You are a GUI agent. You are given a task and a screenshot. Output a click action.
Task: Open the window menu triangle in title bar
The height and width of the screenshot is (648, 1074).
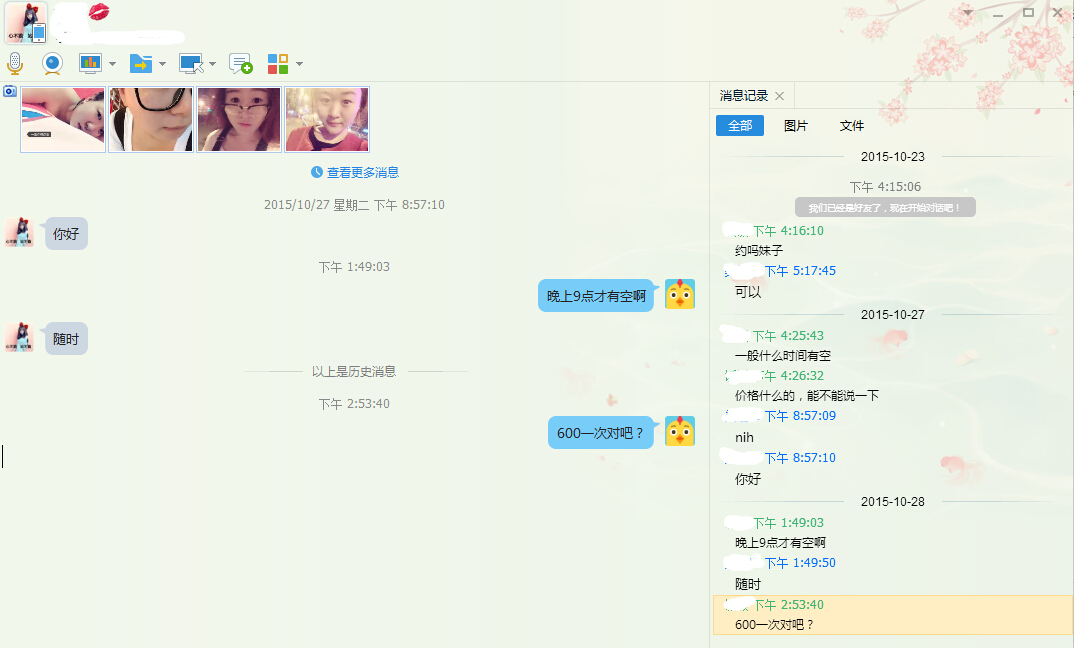[x=966, y=13]
